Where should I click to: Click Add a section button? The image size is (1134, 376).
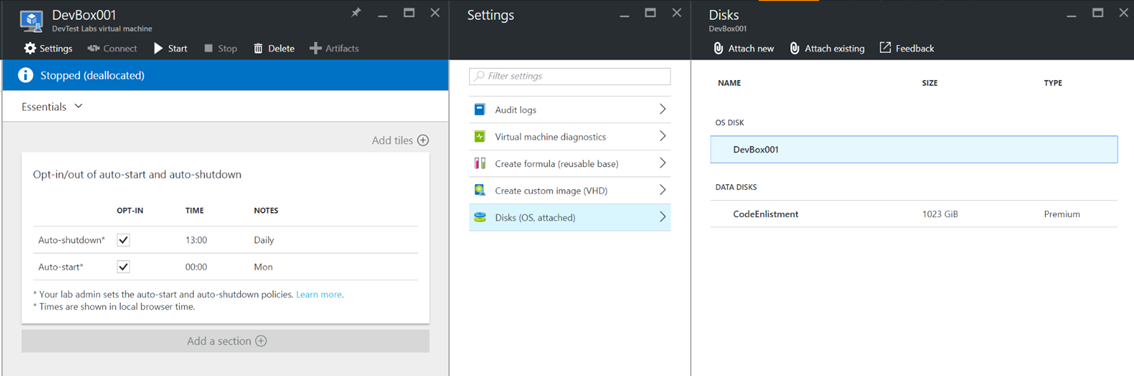[226, 341]
